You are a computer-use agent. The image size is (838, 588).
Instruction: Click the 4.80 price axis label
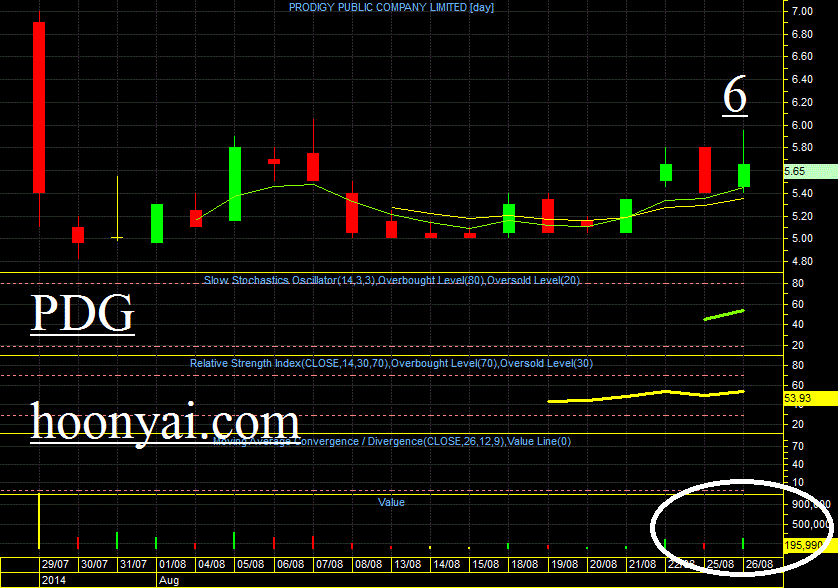click(x=802, y=261)
